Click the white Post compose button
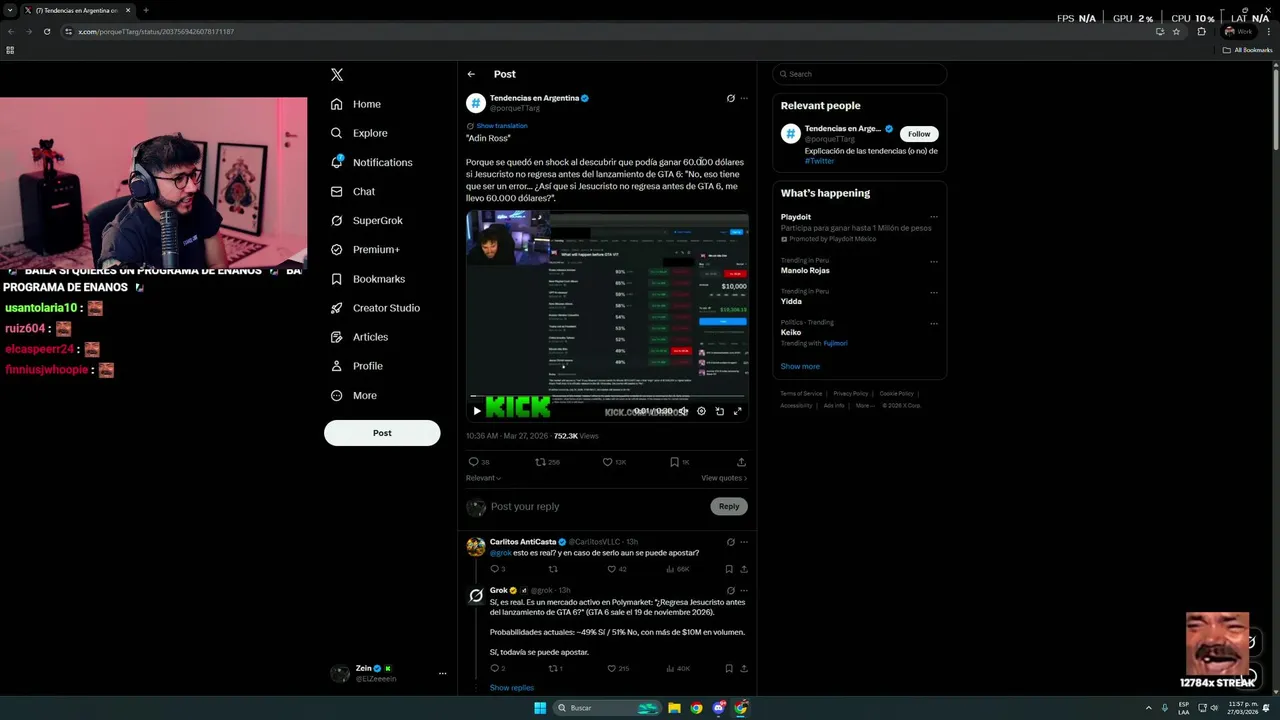Viewport: 1280px width, 720px height. [382, 433]
